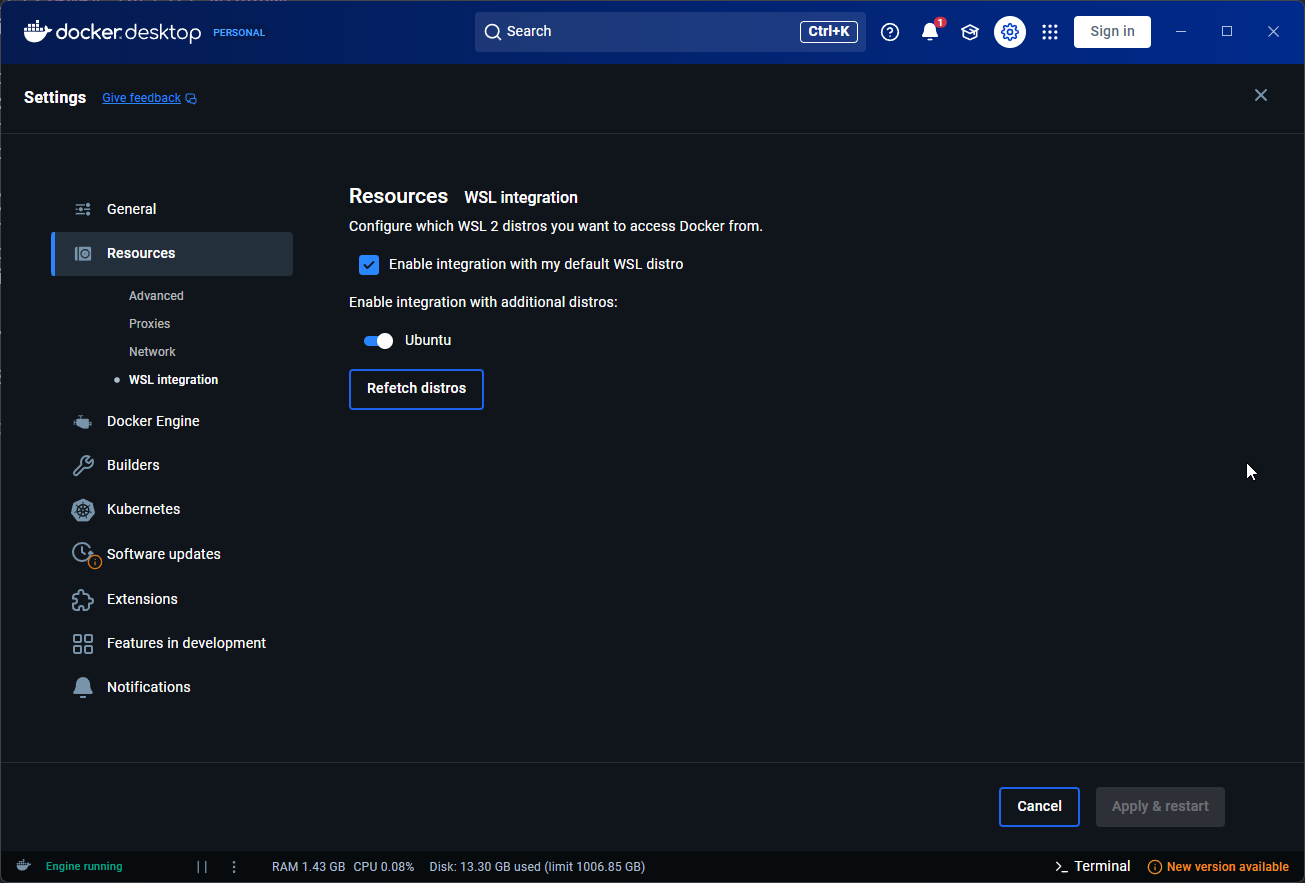Click the New version available info icon
Screen dimensions: 1305x883
[x=1154, y=867]
